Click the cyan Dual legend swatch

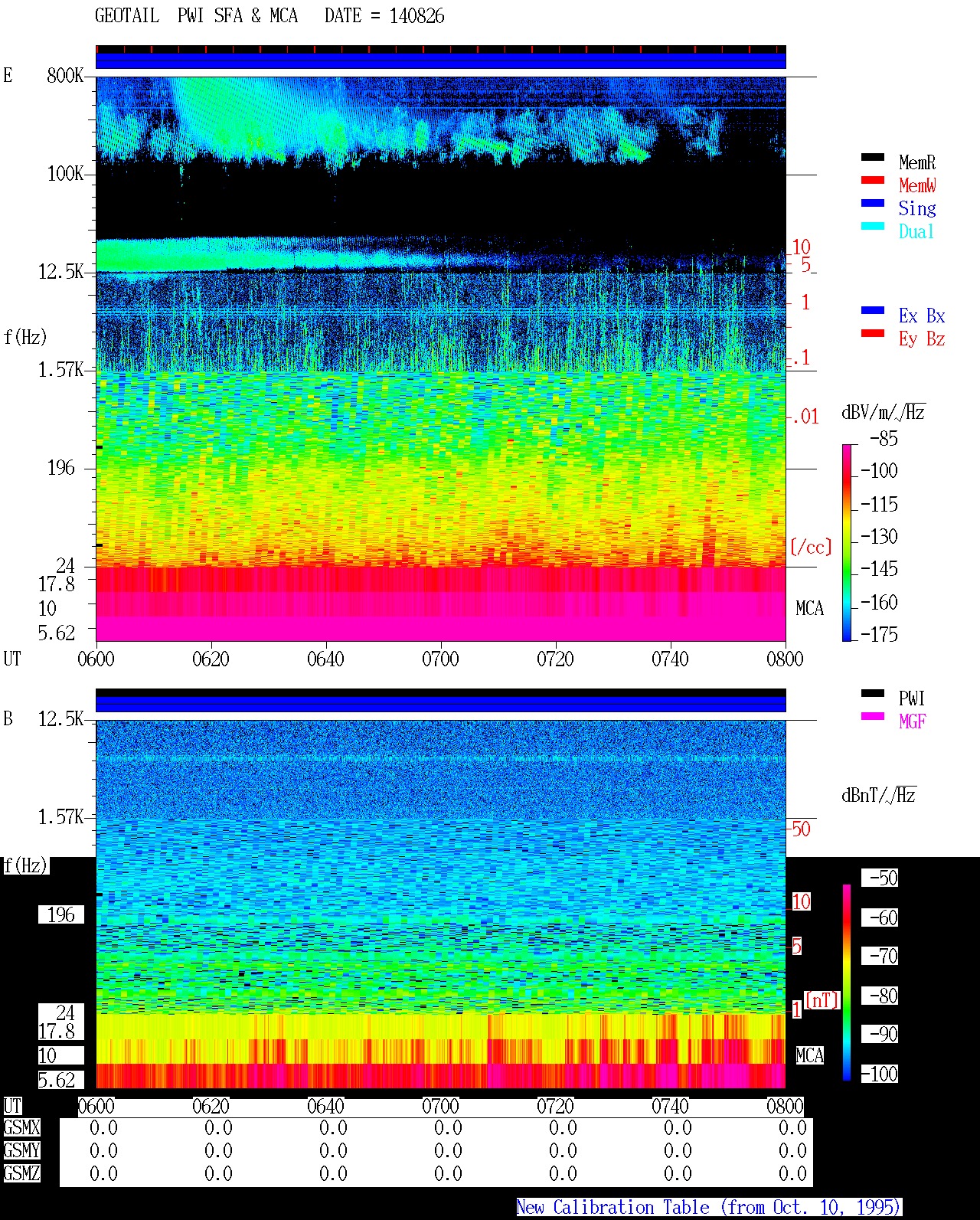[x=873, y=227]
